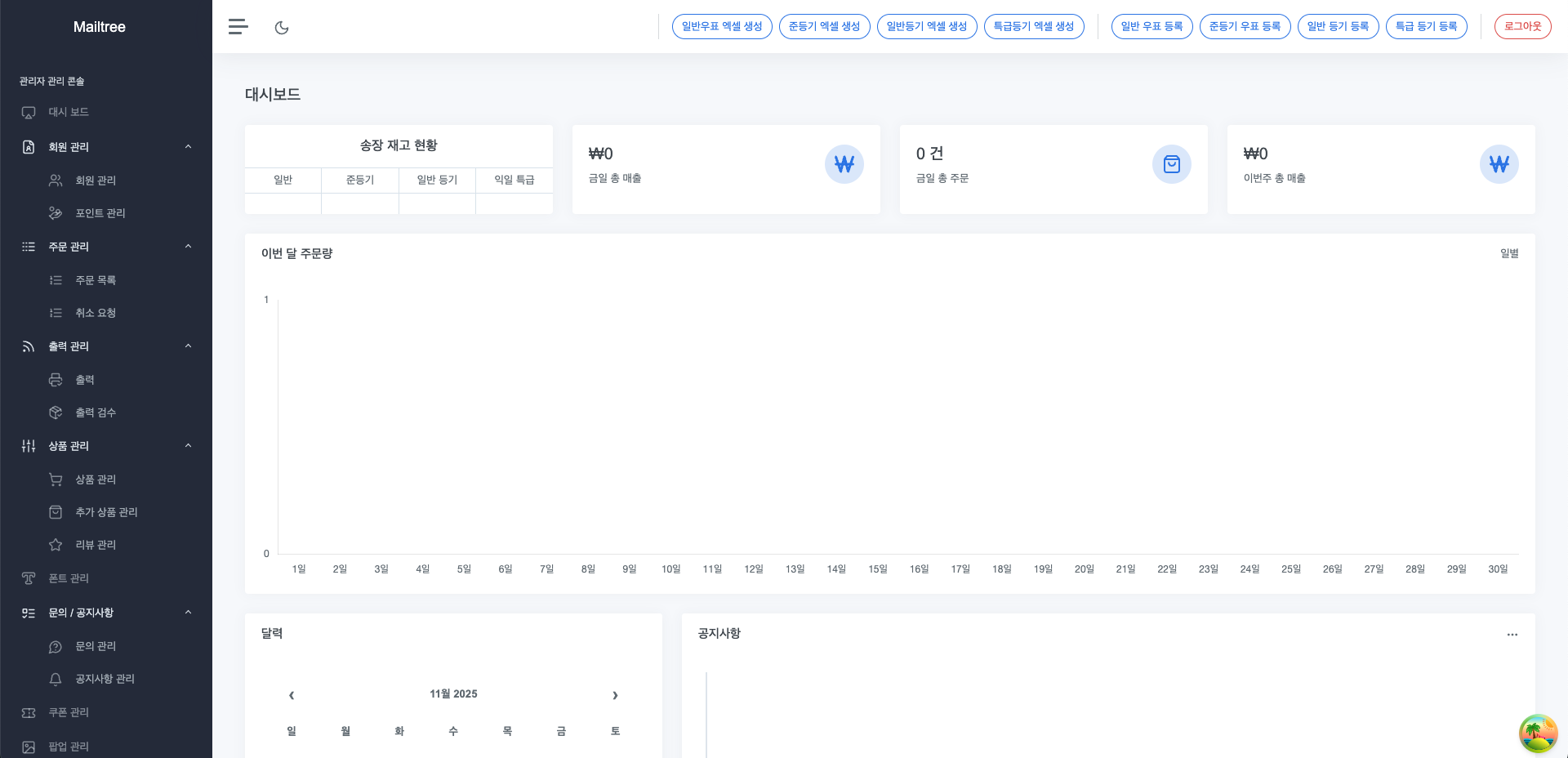Screen dimensions: 1568x758
Task: Collapse the 문의 / 공지사항 section
Action: pos(188,613)
